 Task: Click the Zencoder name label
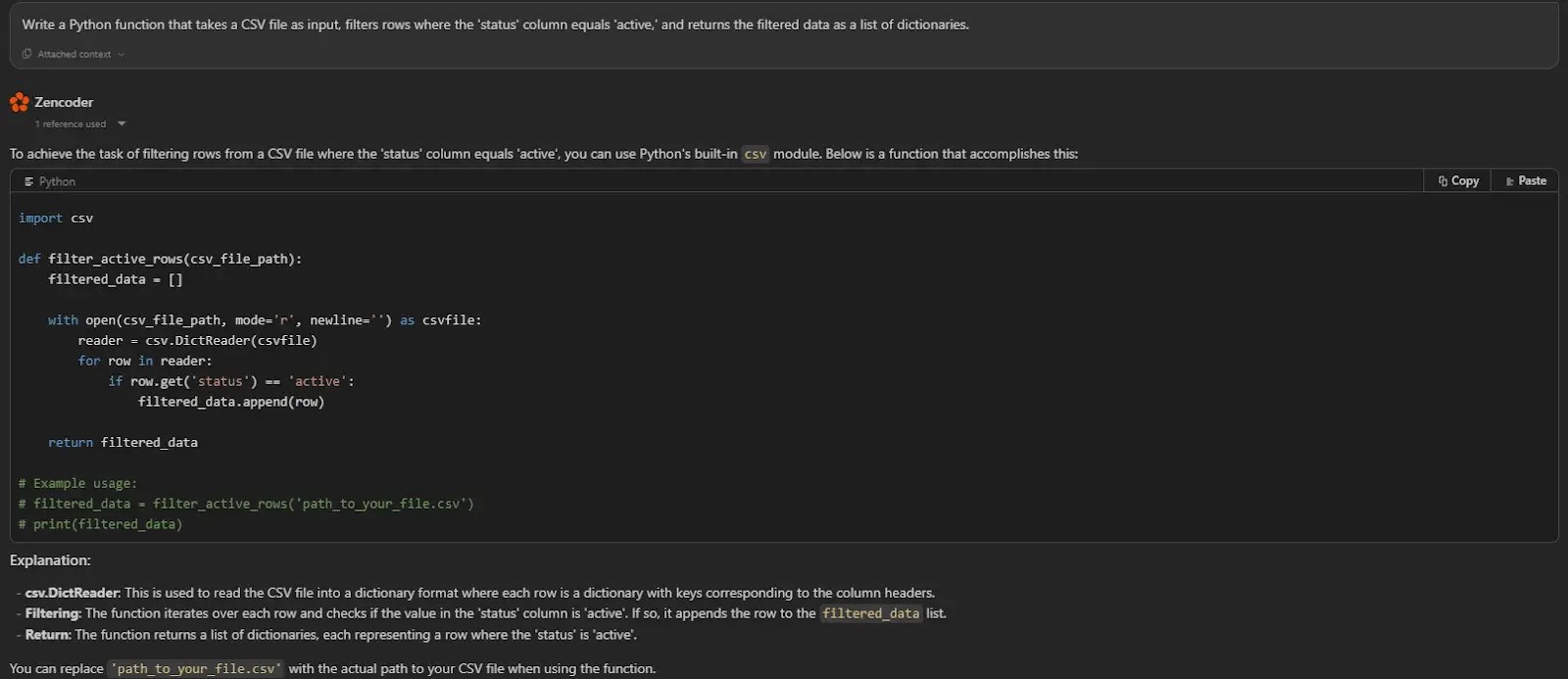tap(64, 102)
